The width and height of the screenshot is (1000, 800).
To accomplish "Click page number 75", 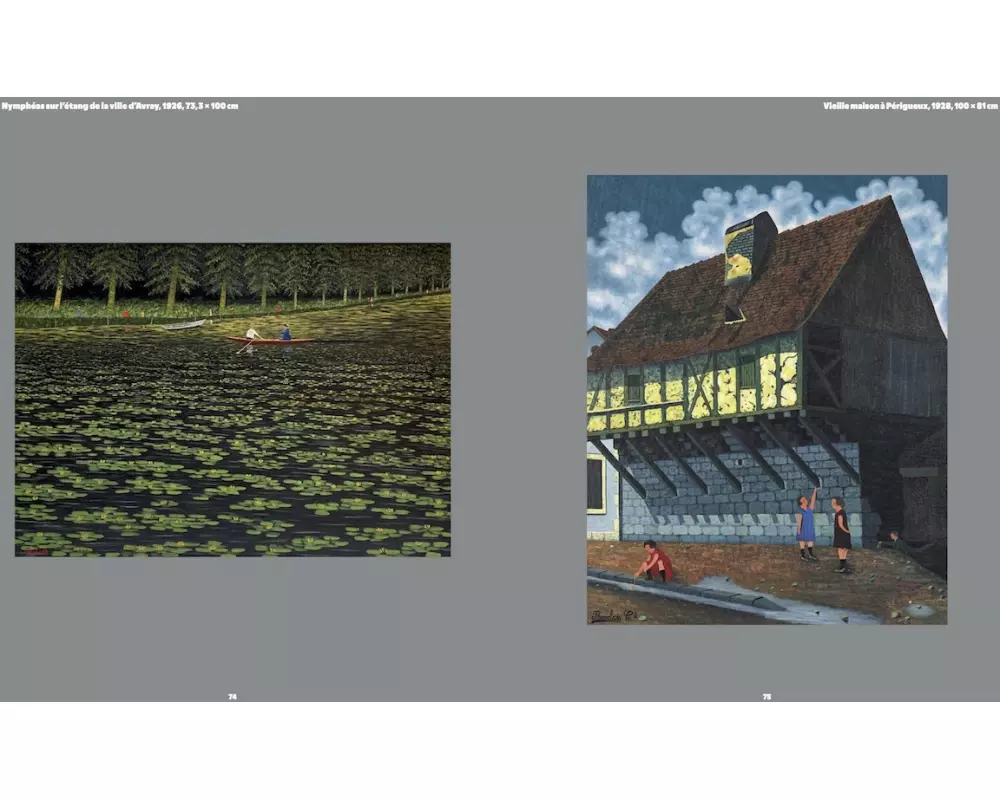I will pyautogui.click(x=767, y=696).
